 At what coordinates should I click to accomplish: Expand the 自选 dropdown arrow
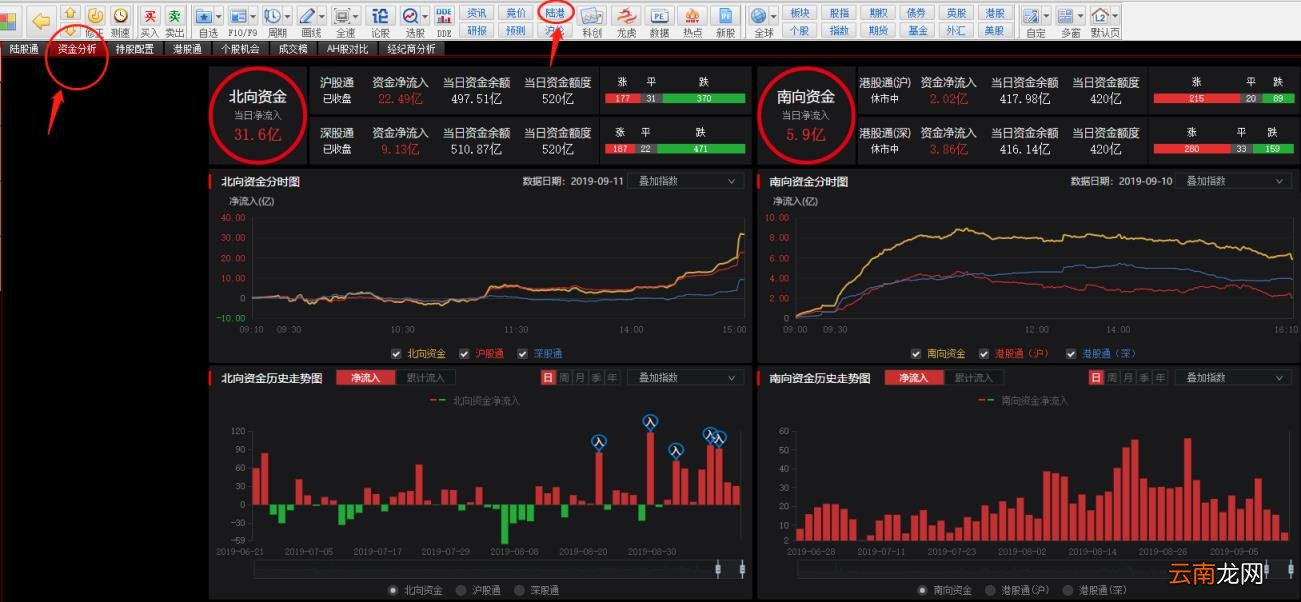(219, 16)
